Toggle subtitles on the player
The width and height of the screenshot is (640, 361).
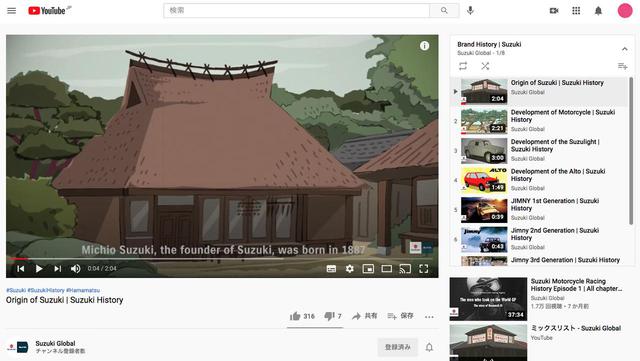pos(331,269)
